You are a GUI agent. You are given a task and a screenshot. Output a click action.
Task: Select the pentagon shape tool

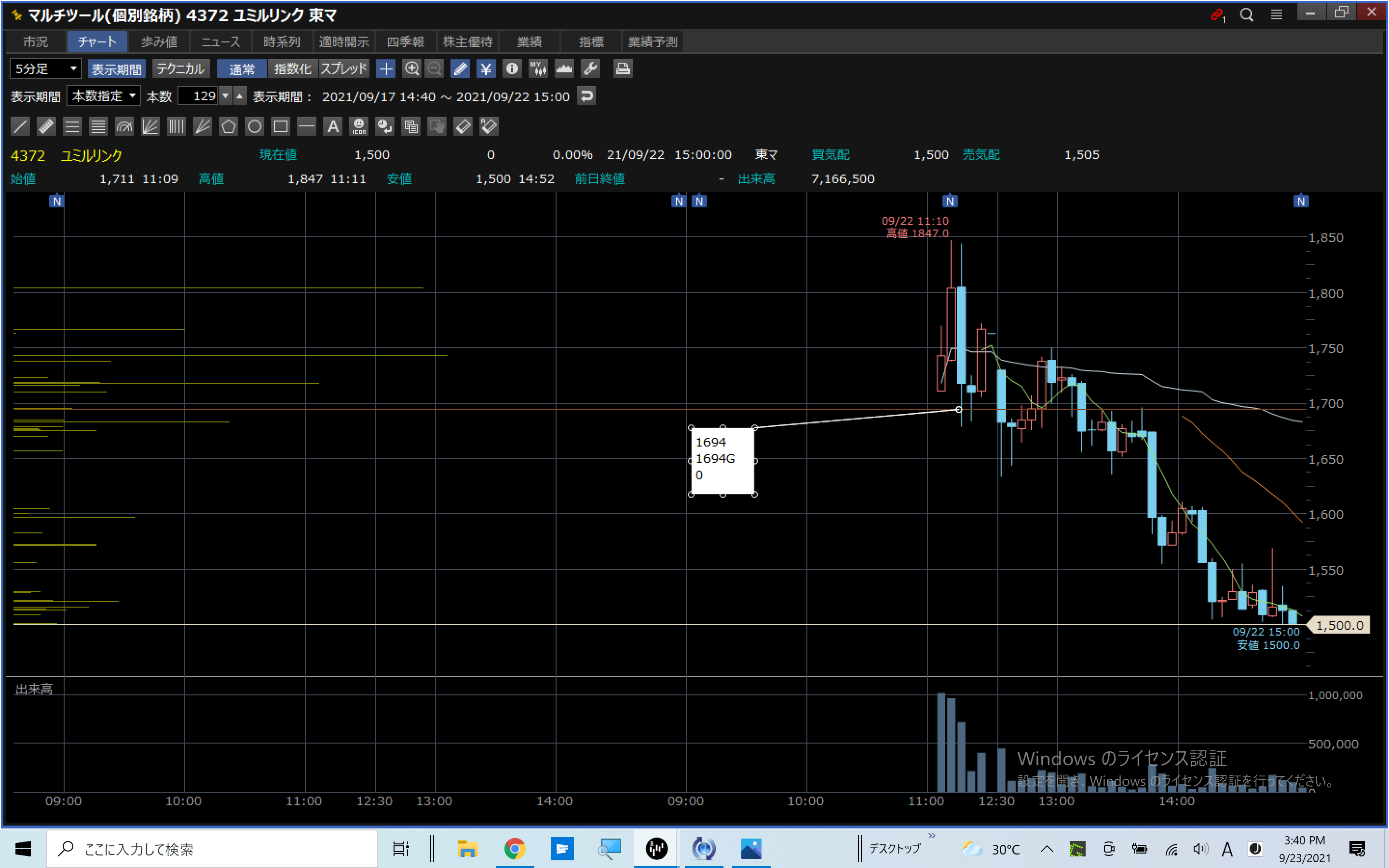click(229, 126)
